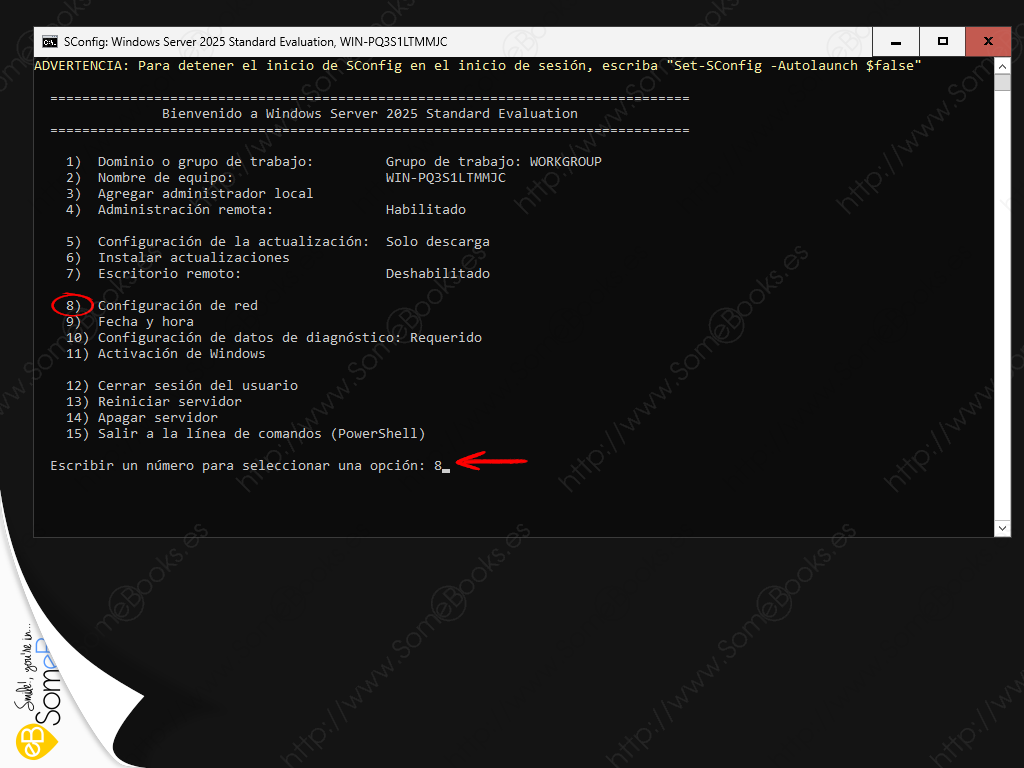Click the vertical scrollbar track
Image resolution: width=1024 pixels, height=768 pixels.
pos(1003,300)
